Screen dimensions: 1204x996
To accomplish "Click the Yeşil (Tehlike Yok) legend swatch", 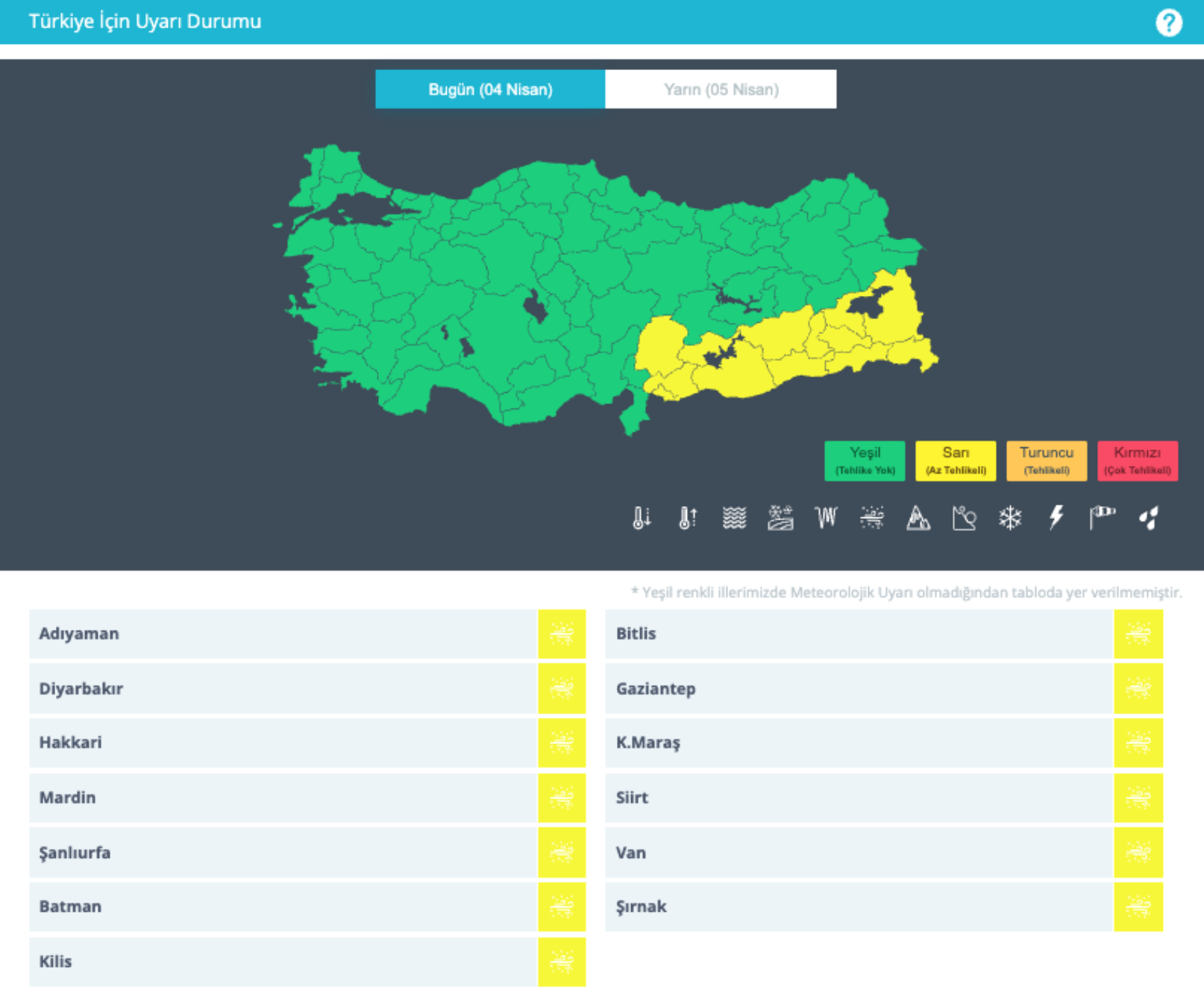I will tap(864, 461).
